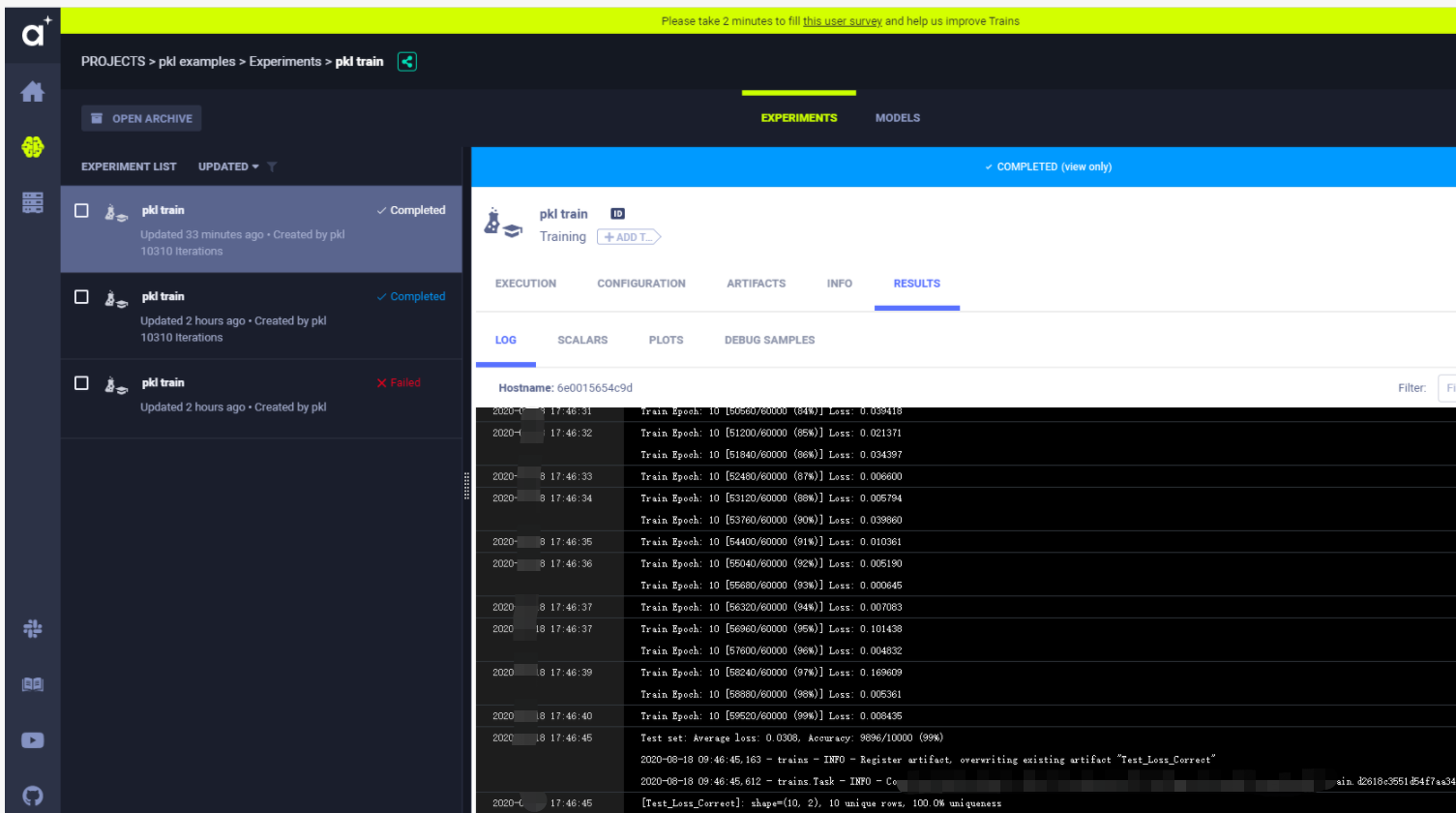Viewport: 1456px width, 813px height.
Task: Open the EXECUTION tab
Action: [x=525, y=284]
